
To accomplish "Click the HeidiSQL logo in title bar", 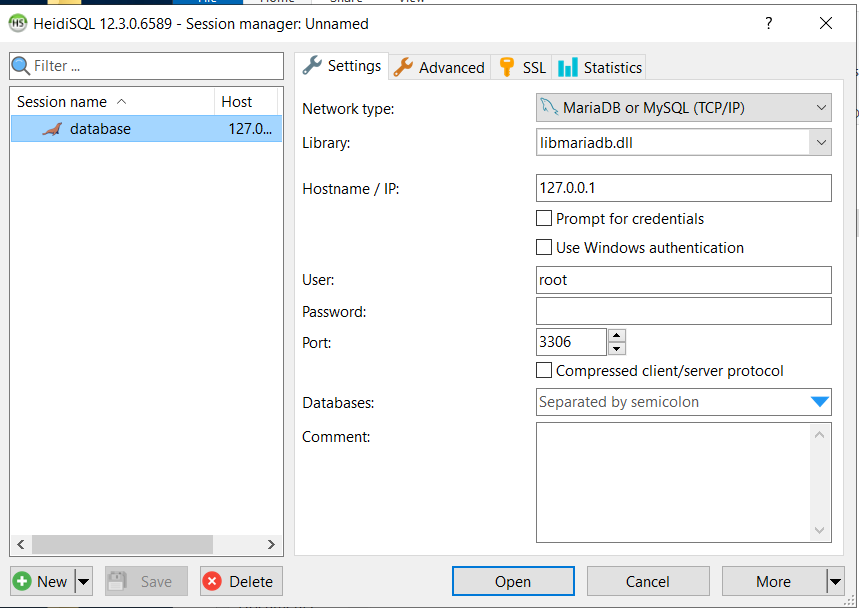I will point(18,24).
